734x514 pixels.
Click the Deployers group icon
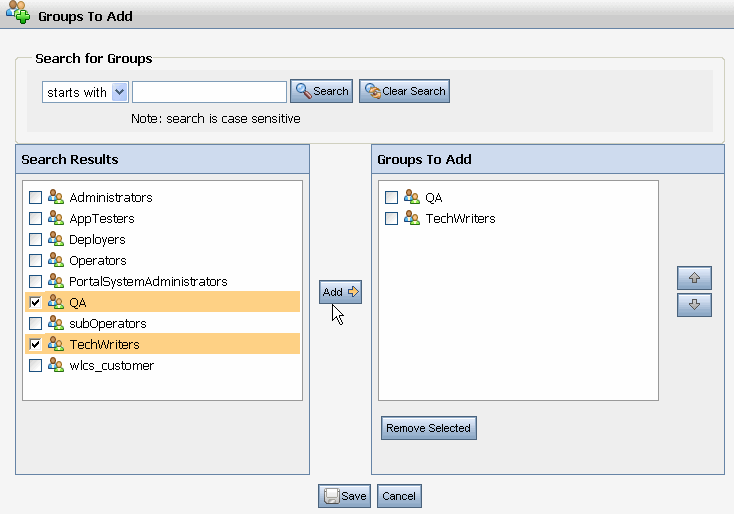(x=56, y=240)
